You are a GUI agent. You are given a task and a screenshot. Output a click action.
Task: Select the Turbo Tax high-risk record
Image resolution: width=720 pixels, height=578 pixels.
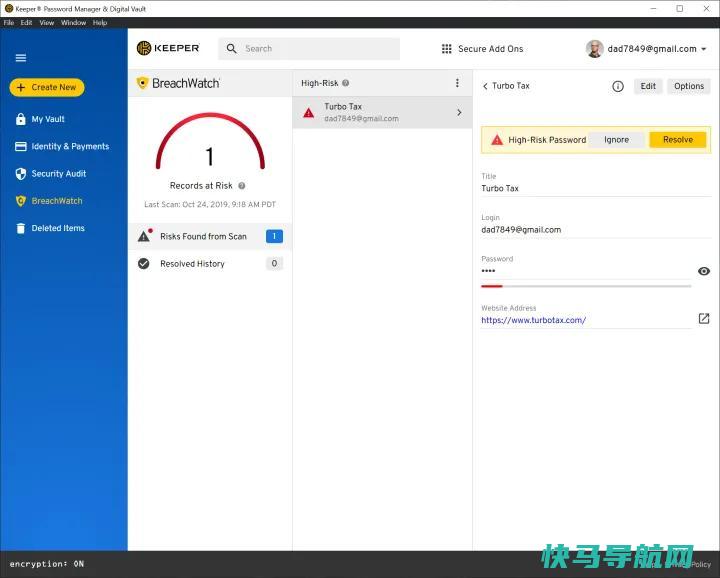coord(382,112)
